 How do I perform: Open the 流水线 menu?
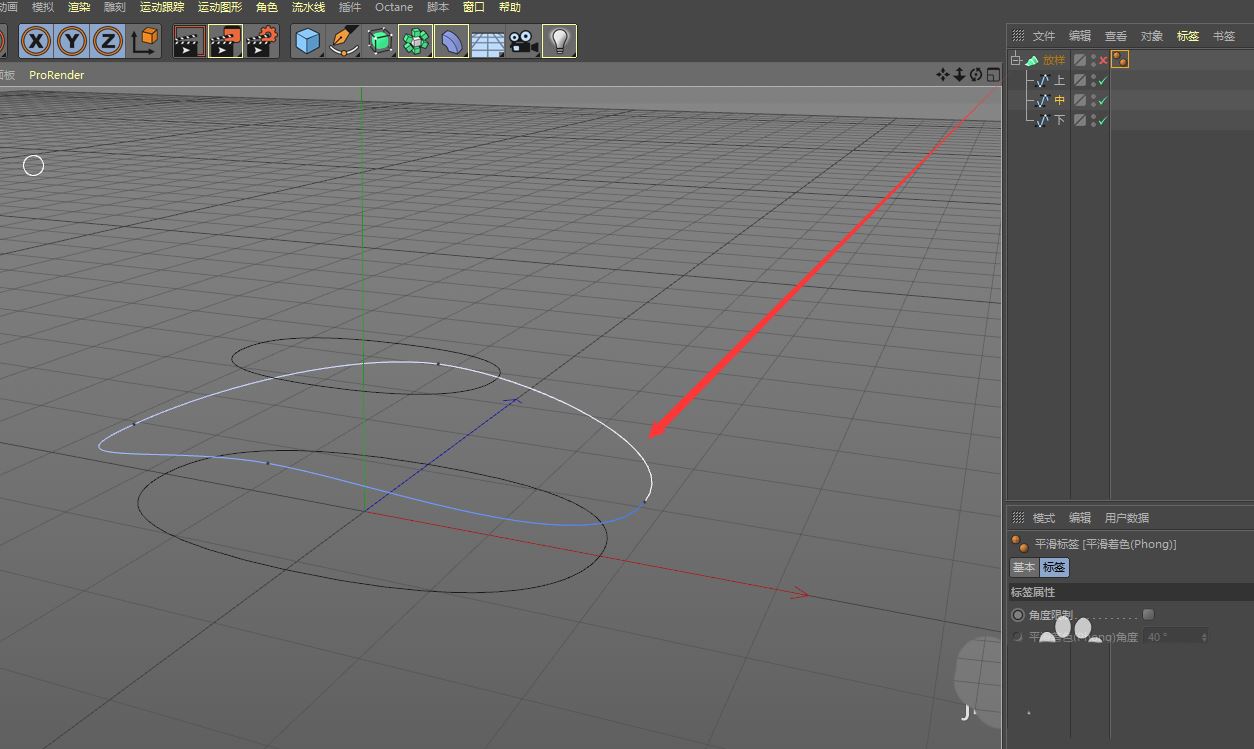pyautogui.click(x=308, y=7)
